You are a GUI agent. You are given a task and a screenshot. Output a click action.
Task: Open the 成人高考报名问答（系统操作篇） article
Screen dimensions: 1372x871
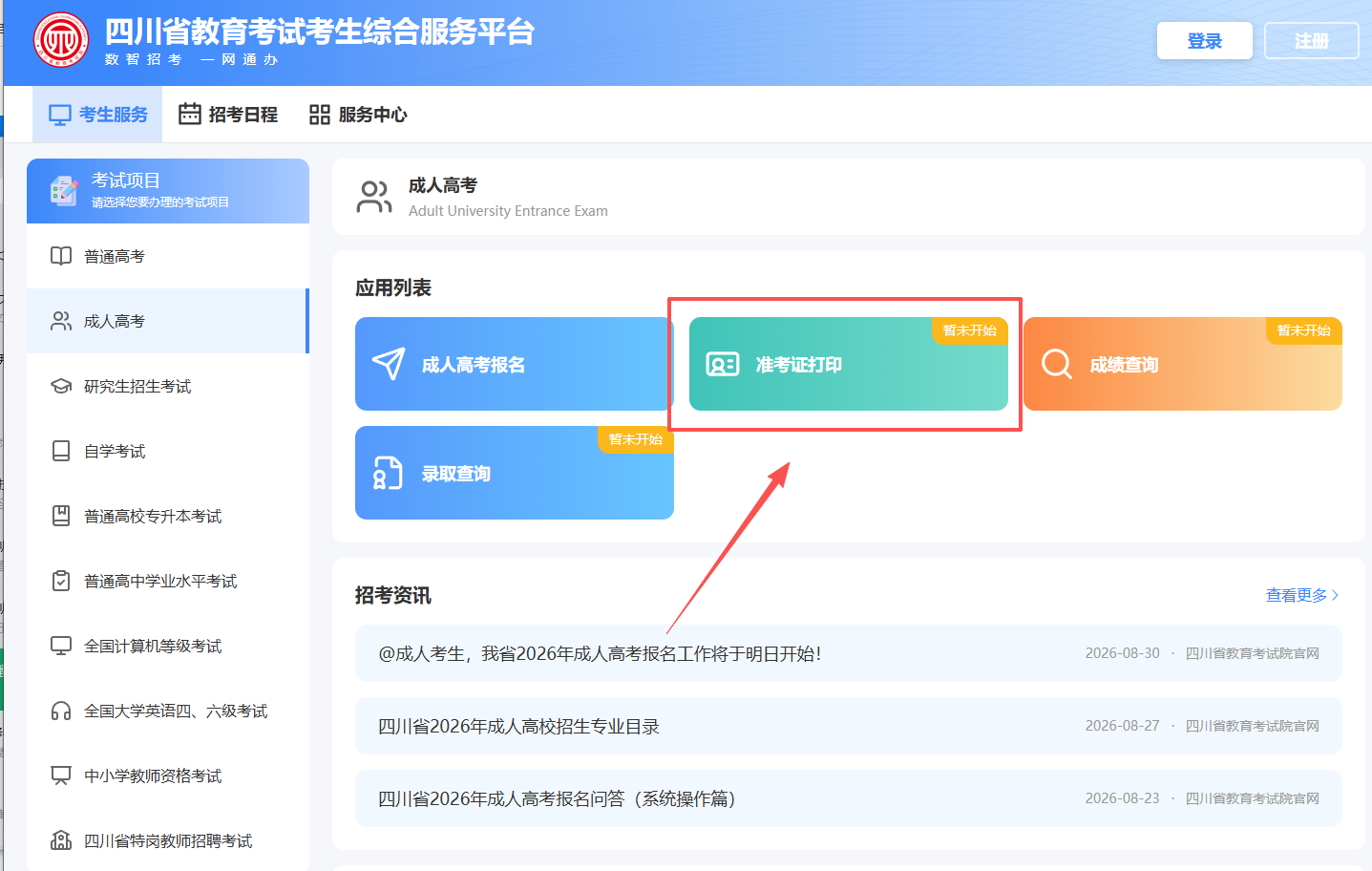(849, 798)
